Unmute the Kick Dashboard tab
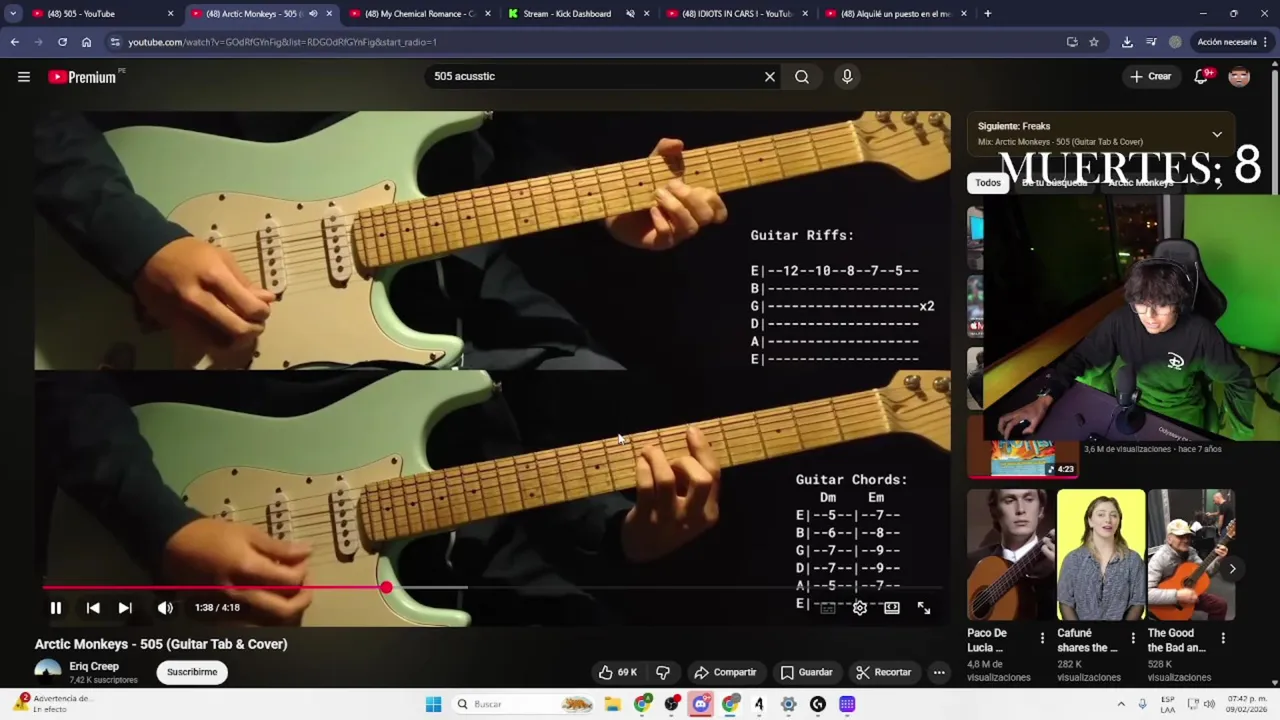Image resolution: width=1280 pixels, height=720 pixels. click(630, 14)
